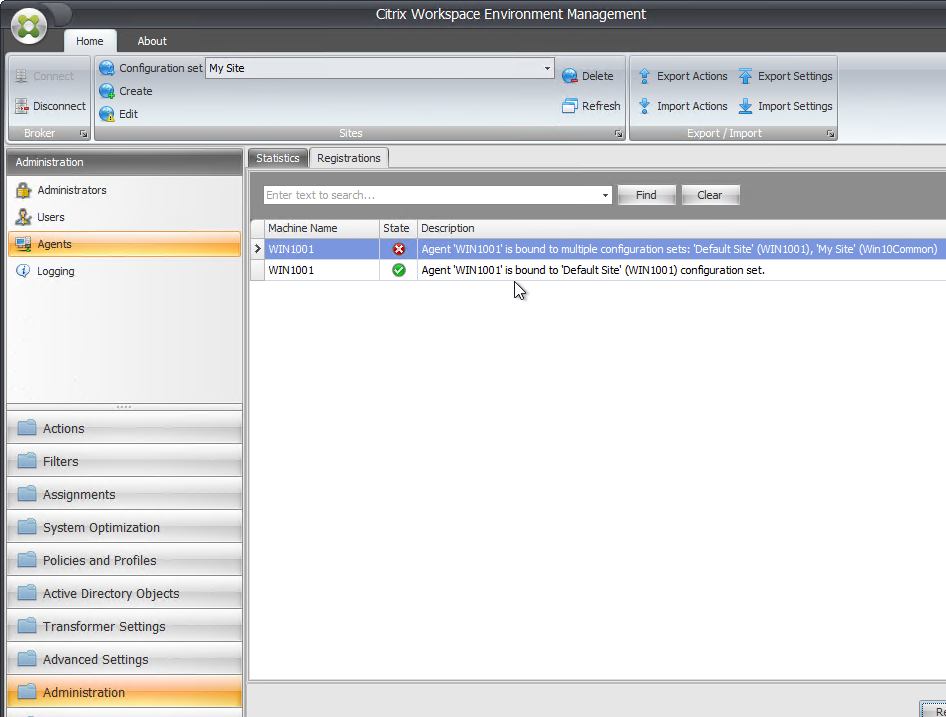This screenshot has width=946, height=717.
Task: Click the Administrators lock icon
Action: click(x=24, y=190)
